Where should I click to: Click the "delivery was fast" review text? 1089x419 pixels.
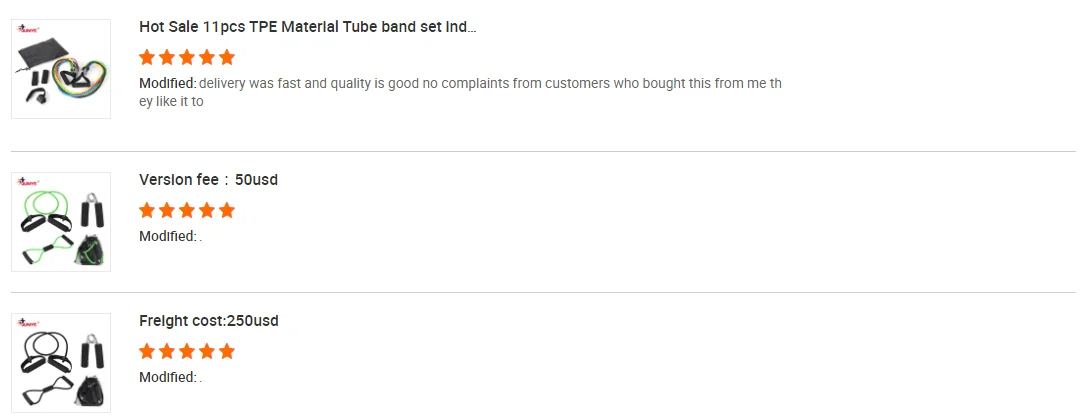point(490,84)
